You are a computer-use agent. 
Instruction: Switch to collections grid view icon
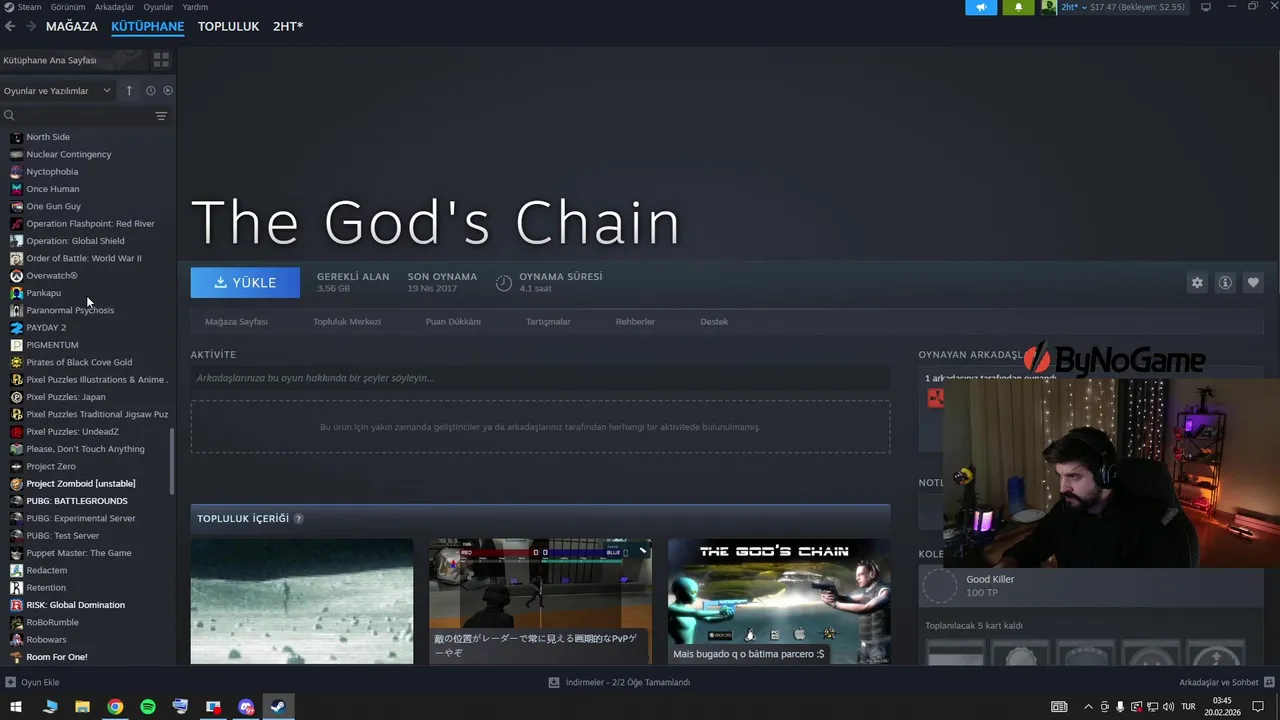tap(161, 60)
